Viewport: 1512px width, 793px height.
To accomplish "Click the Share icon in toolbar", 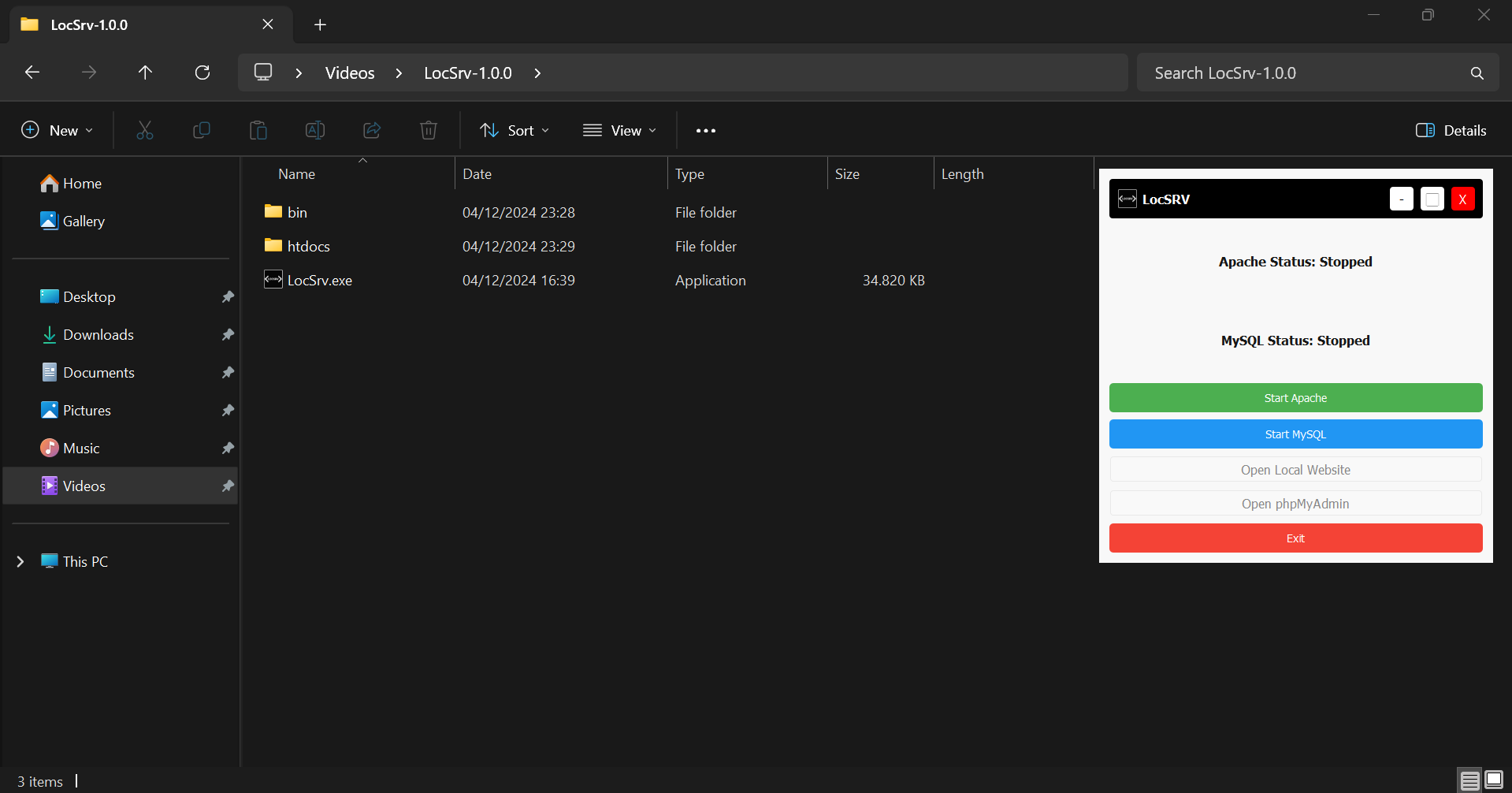I will [372, 130].
